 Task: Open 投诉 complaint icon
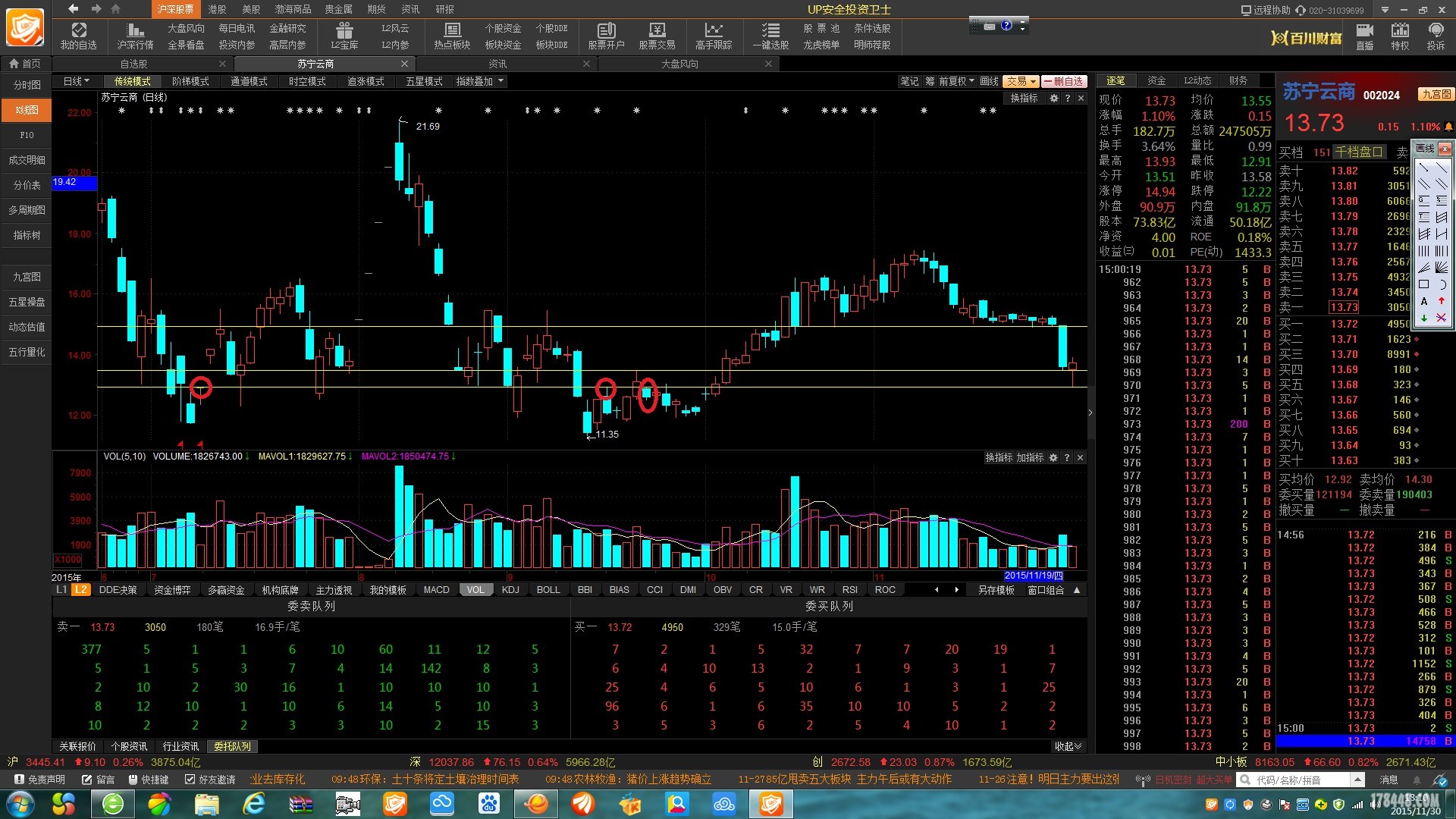pos(1436,36)
